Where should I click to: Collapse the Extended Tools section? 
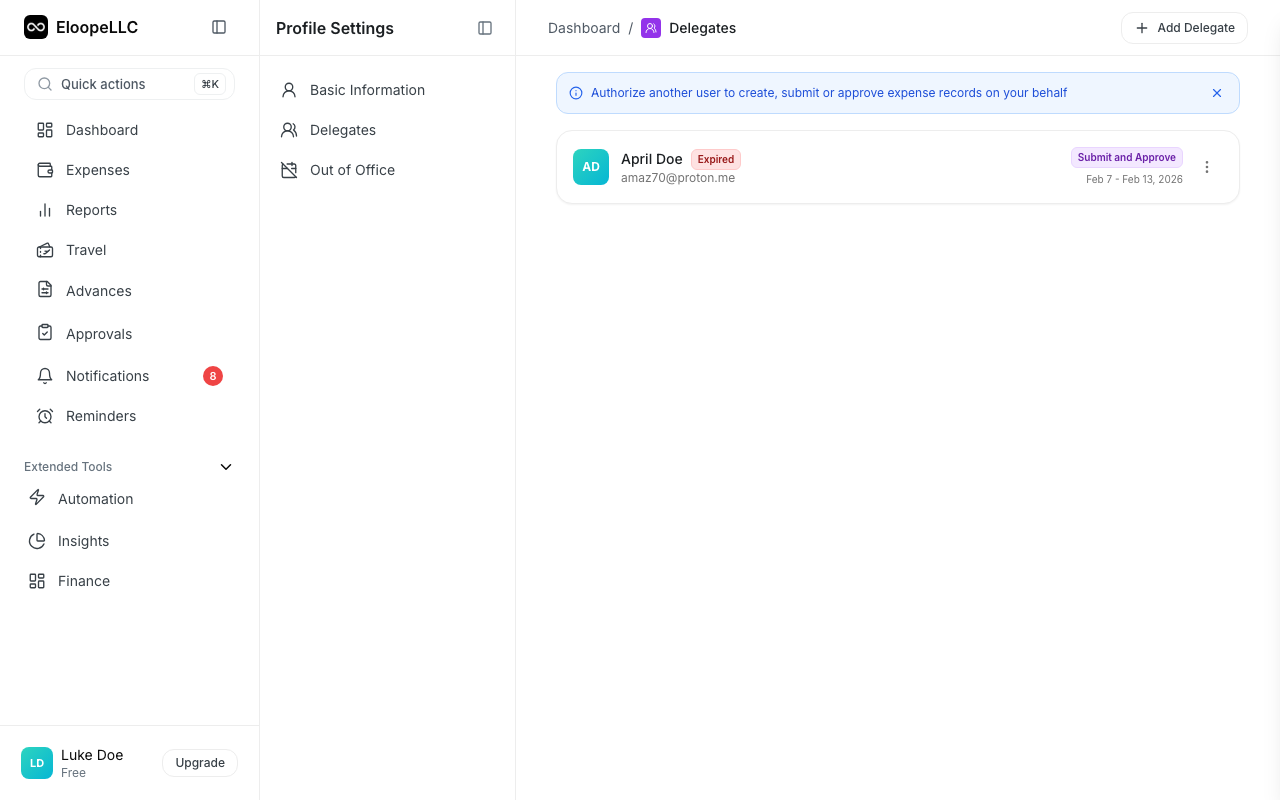pos(226,467)
